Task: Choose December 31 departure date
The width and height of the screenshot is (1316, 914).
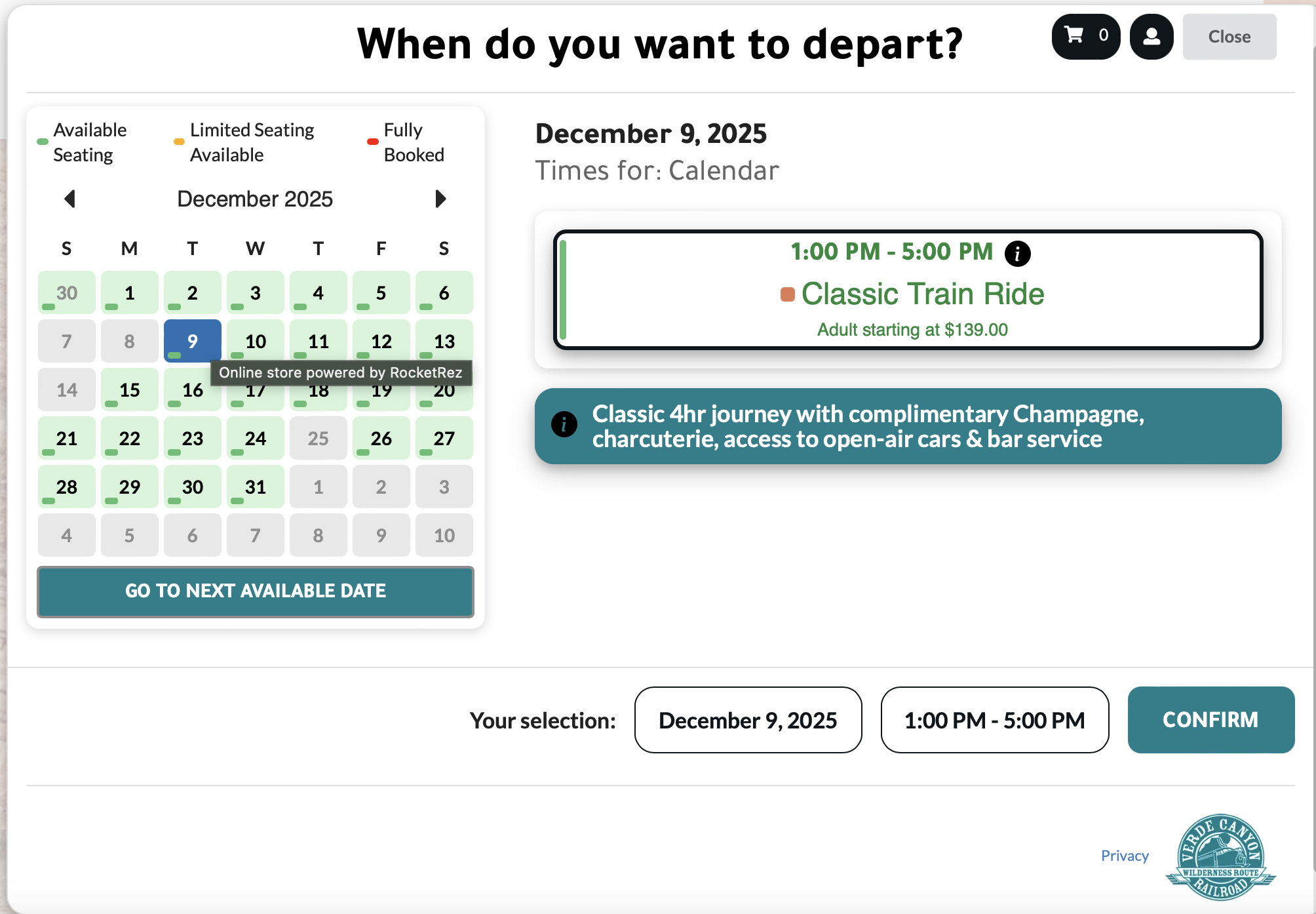Action: coord(256,487)
